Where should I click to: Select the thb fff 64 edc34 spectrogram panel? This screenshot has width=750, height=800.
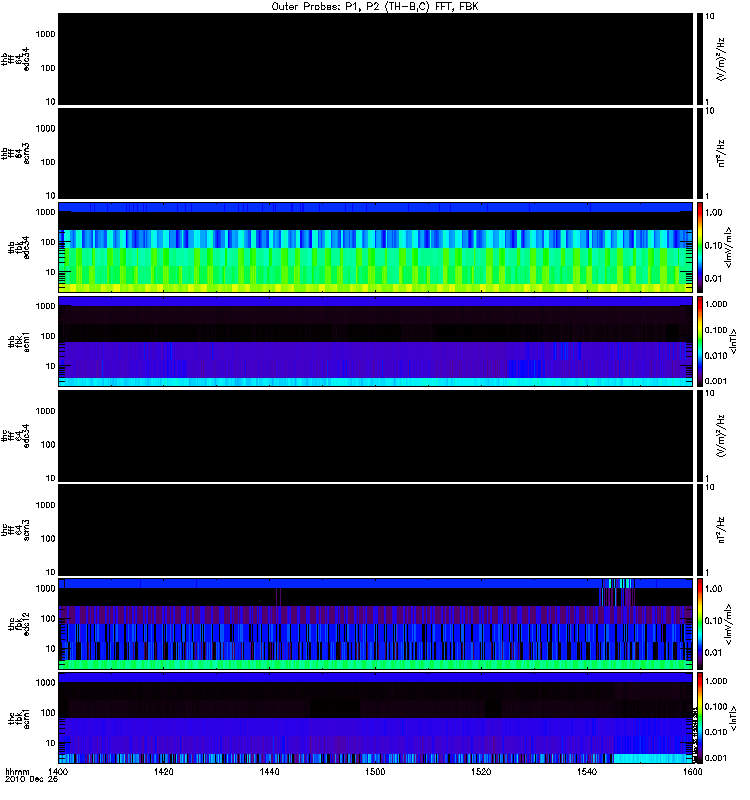[375, 59]
